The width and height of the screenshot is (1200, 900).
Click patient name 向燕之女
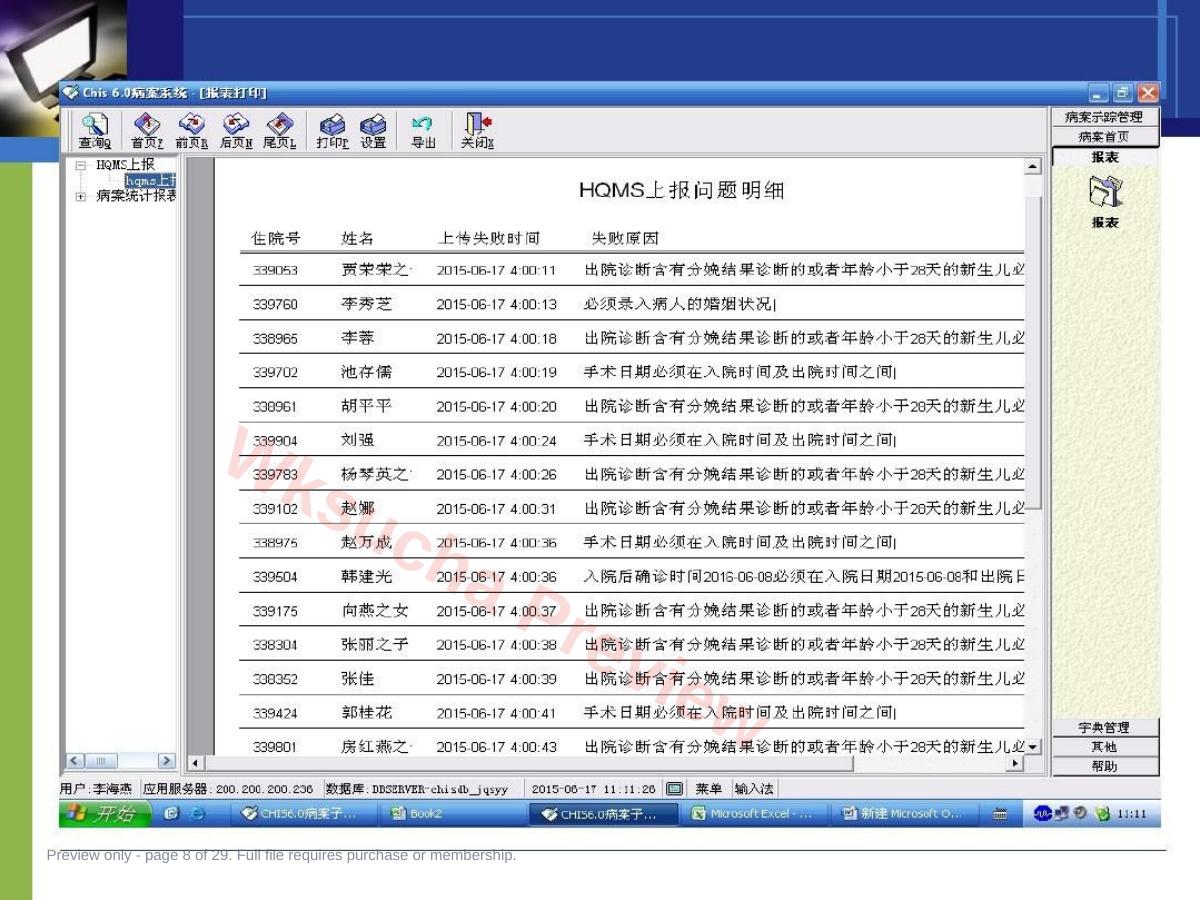[x=375, y=610]
